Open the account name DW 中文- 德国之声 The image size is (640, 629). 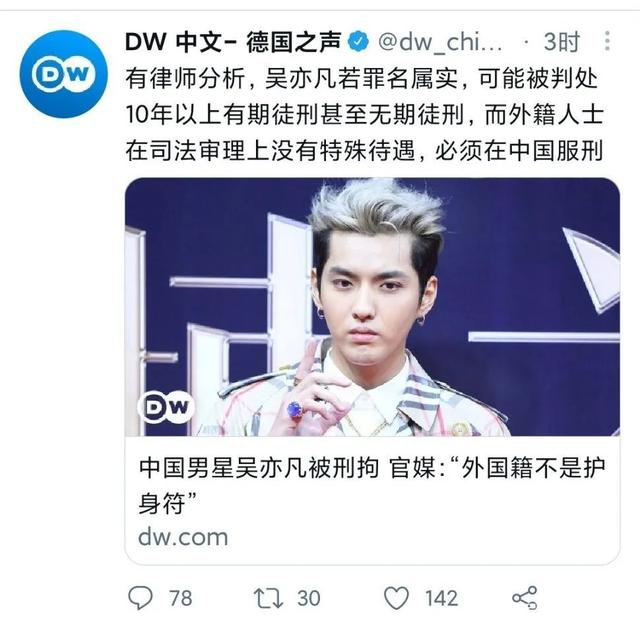pyautogui.click(x=233, y=42)
